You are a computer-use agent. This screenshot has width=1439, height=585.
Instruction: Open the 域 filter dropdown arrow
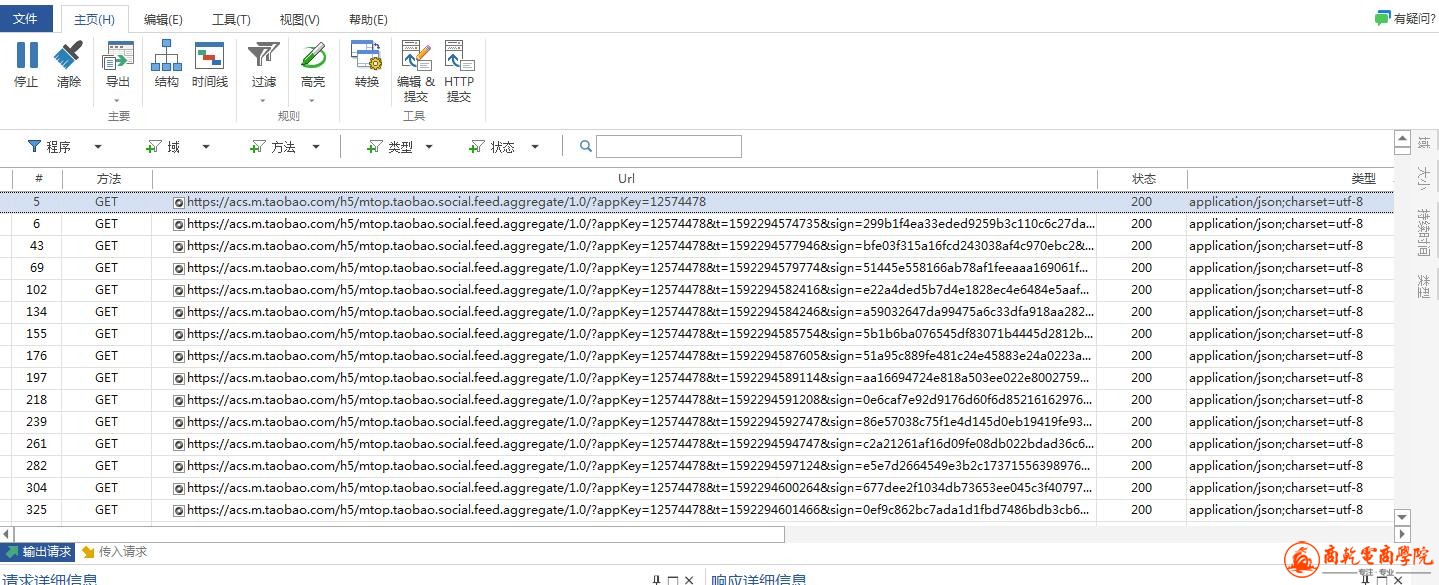click(206, 147)
